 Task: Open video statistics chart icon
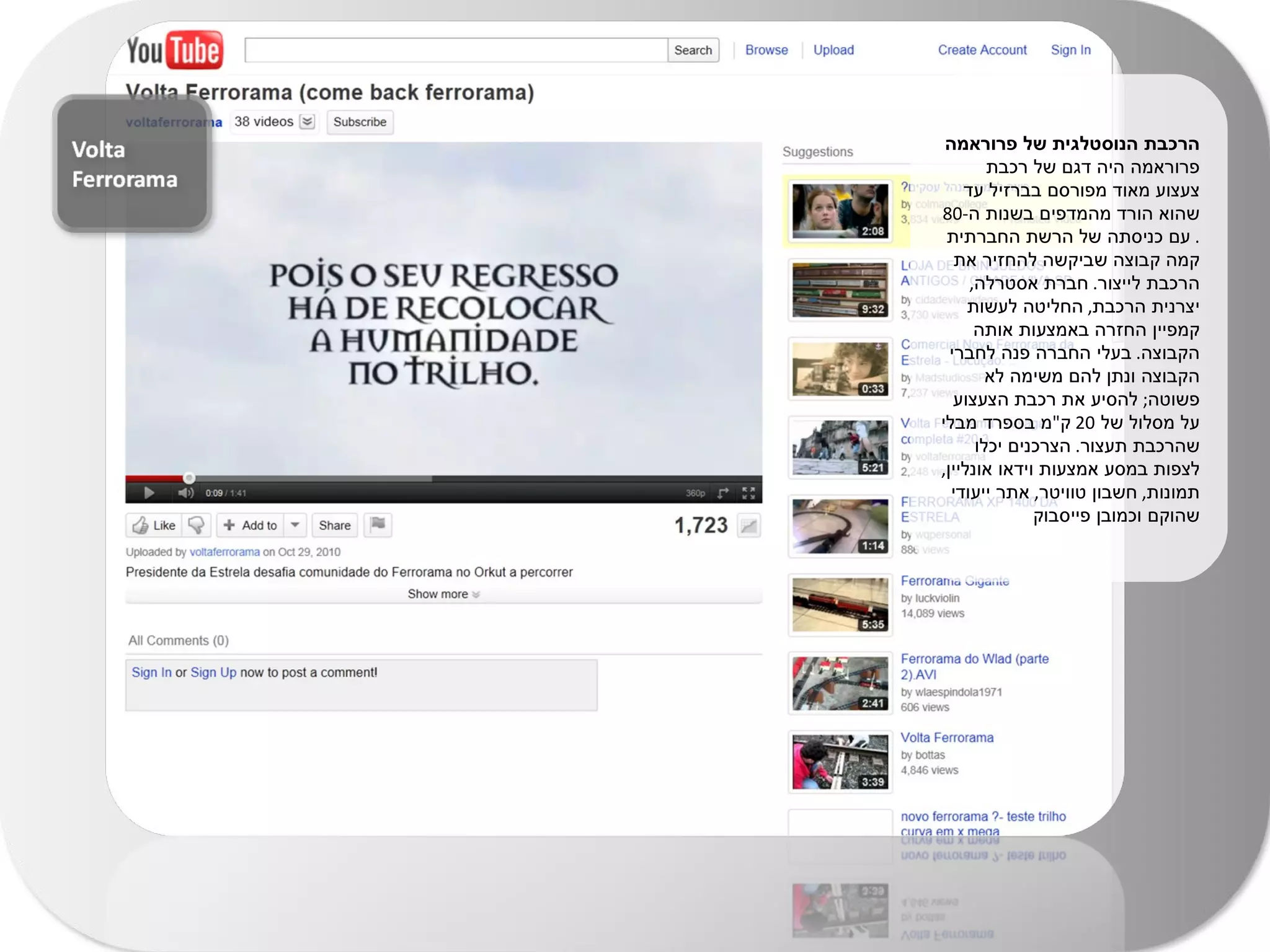[748, 526]
